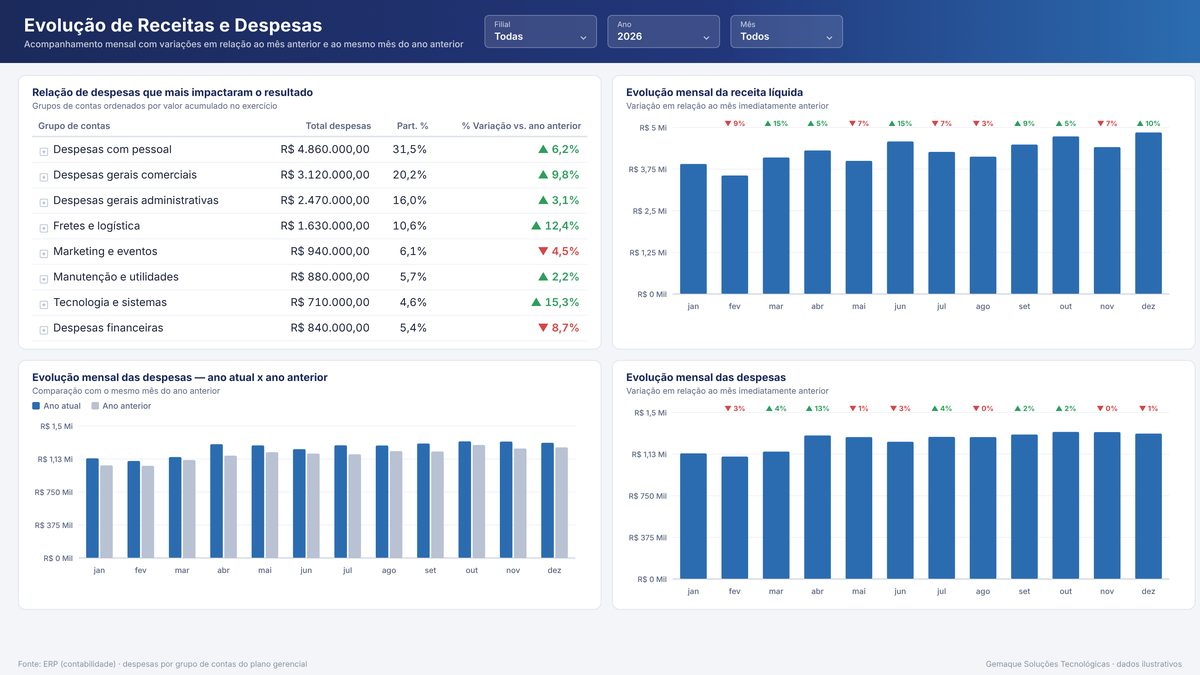Expand the Fretes e logística row
1200x675 pixels.
coord(43,227)
